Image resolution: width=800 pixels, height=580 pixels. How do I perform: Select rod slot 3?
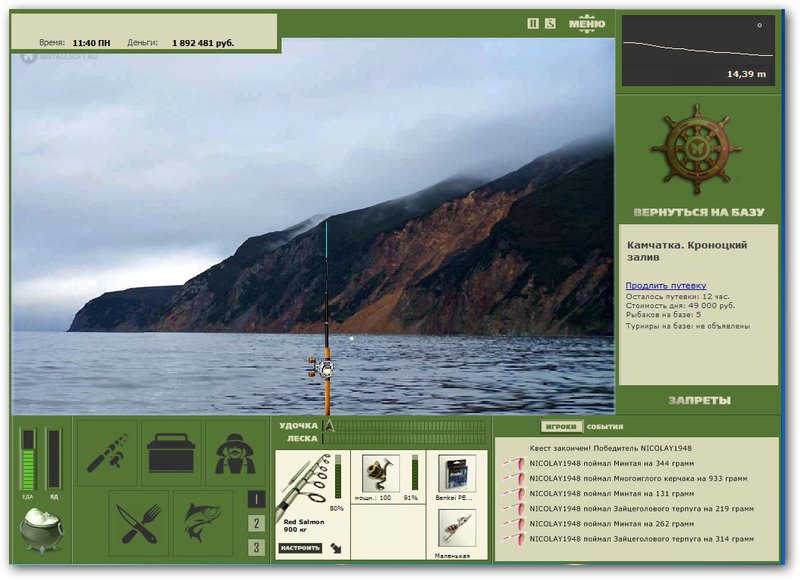pyautogui.click(x=256, y=547)
